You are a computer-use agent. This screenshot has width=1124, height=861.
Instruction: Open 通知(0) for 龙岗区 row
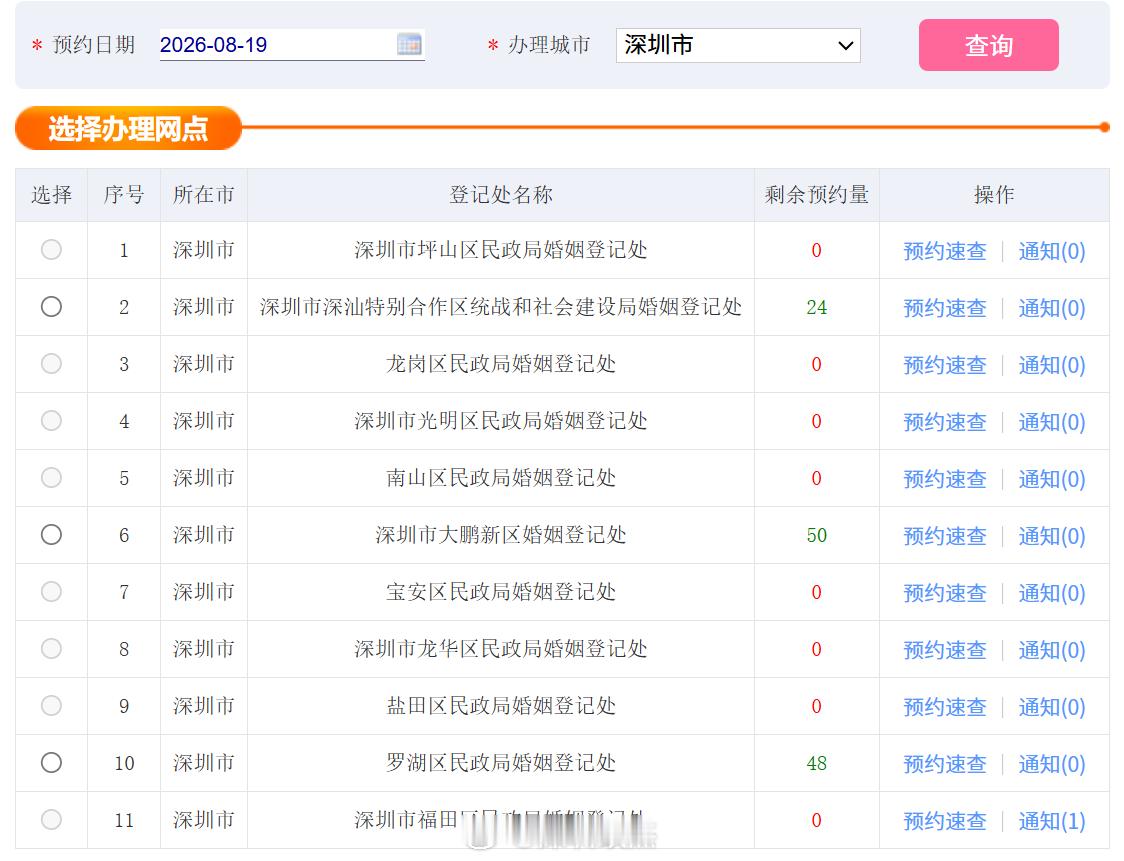[x=1052, y=365]
